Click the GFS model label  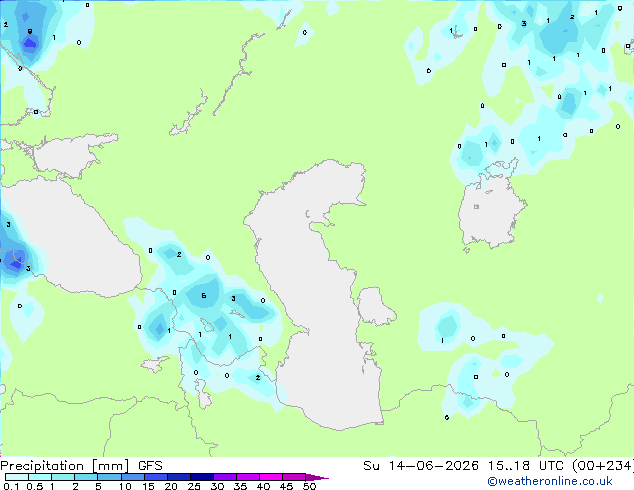coord(150,466)
